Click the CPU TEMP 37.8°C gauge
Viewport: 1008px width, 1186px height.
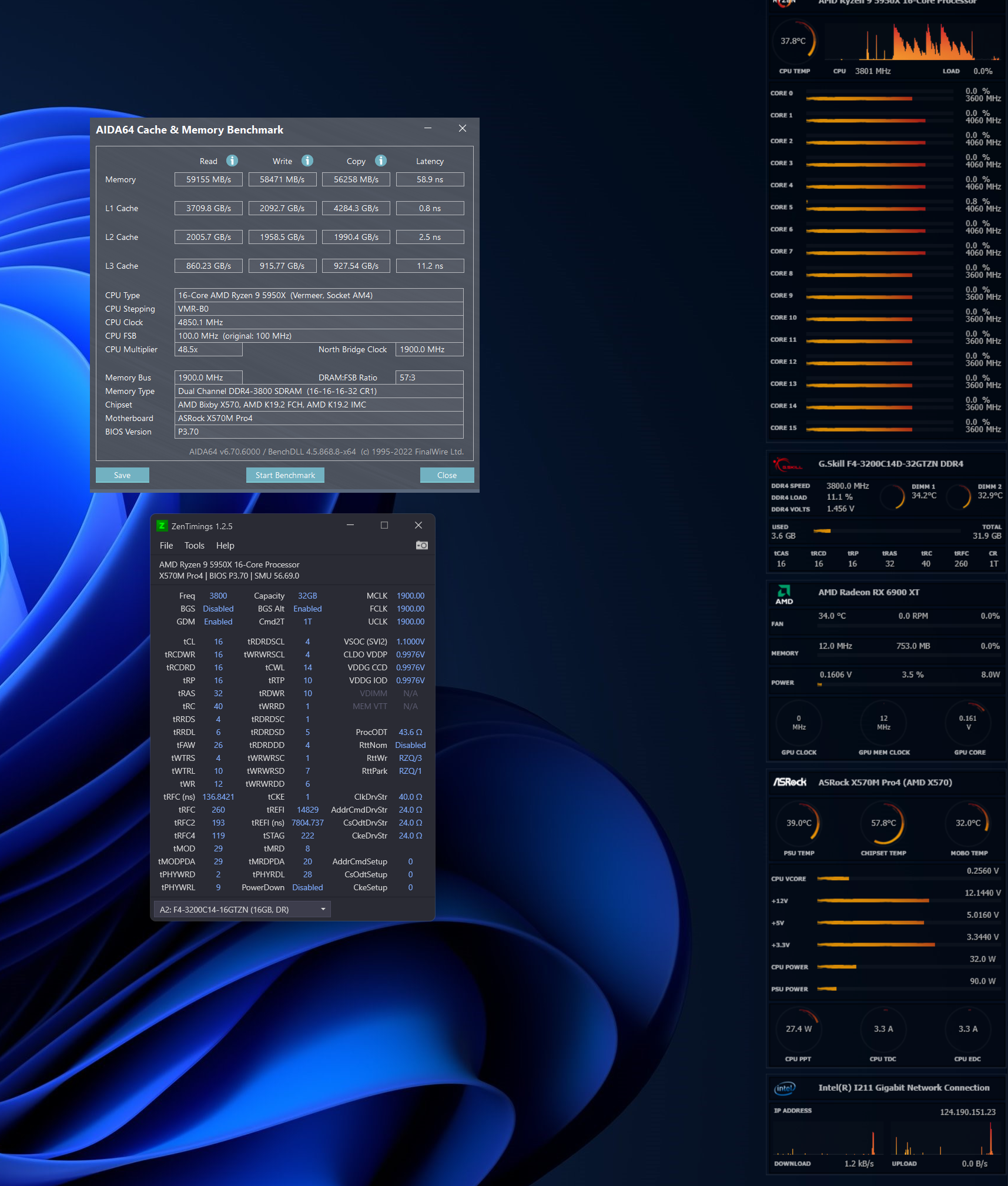coord(794,41)
